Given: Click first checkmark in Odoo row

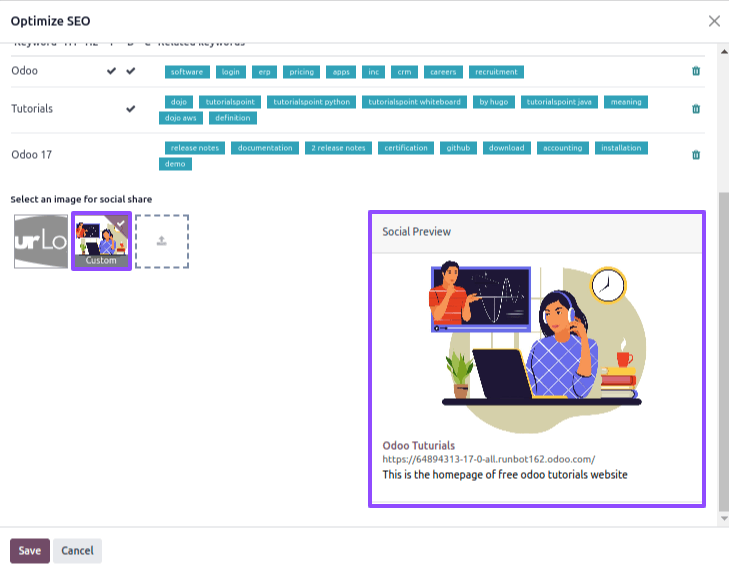Looking at the screenshot, I should point(111,71).
